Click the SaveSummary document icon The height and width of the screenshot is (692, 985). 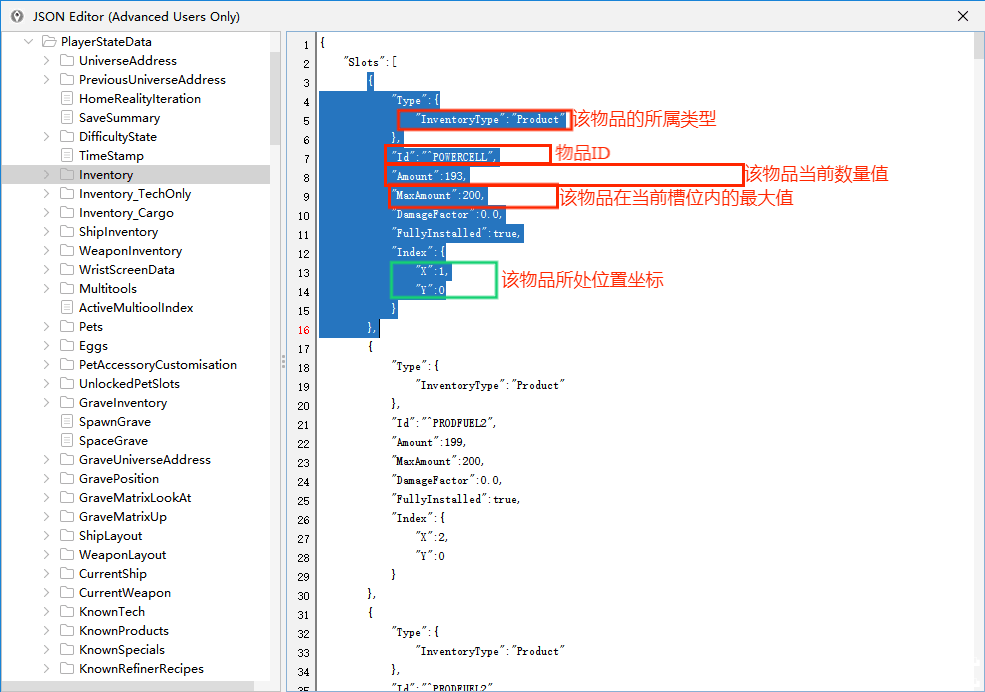tap(67, 117)
